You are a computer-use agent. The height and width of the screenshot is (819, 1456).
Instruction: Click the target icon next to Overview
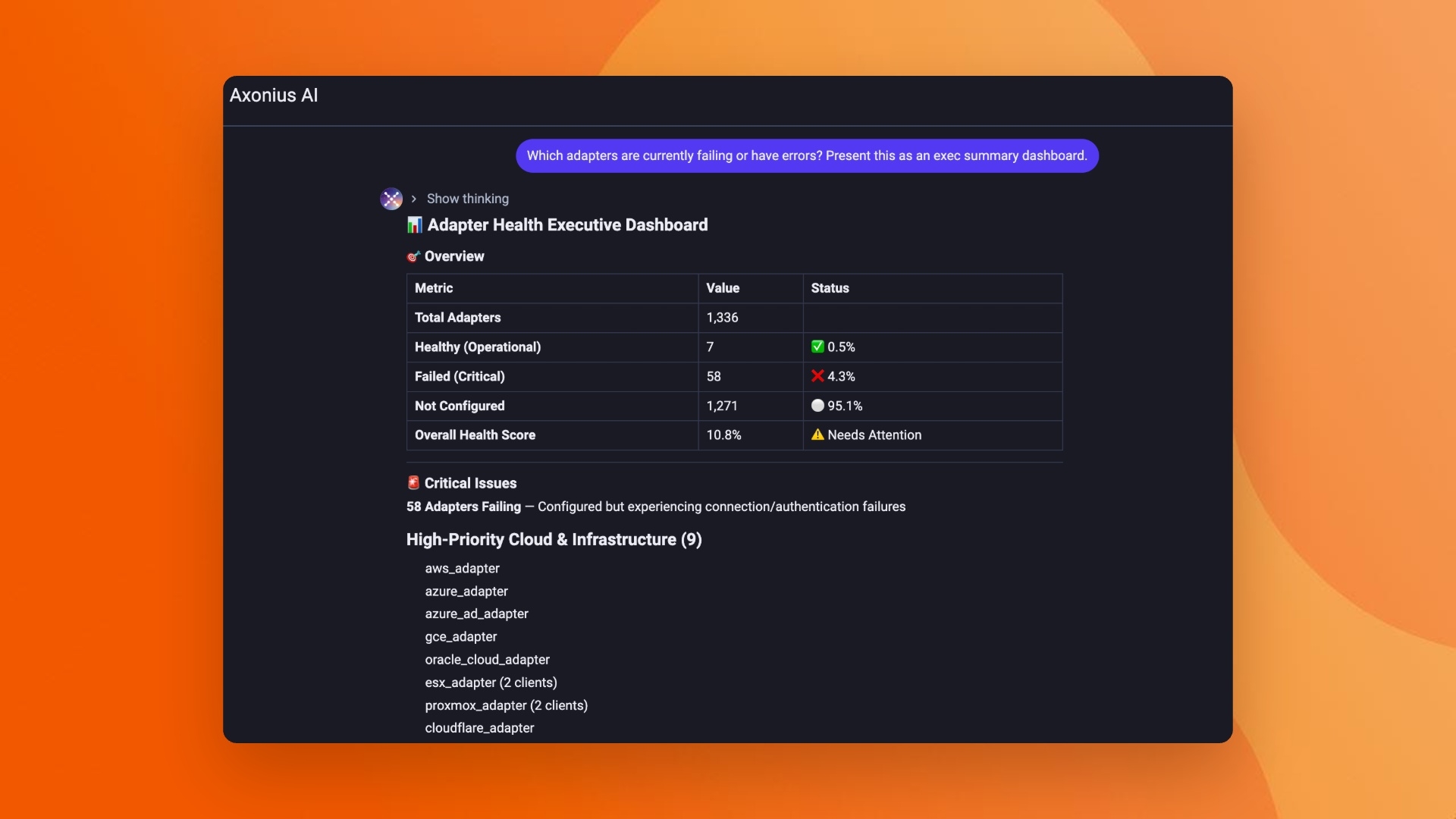(x=413, y=256)
